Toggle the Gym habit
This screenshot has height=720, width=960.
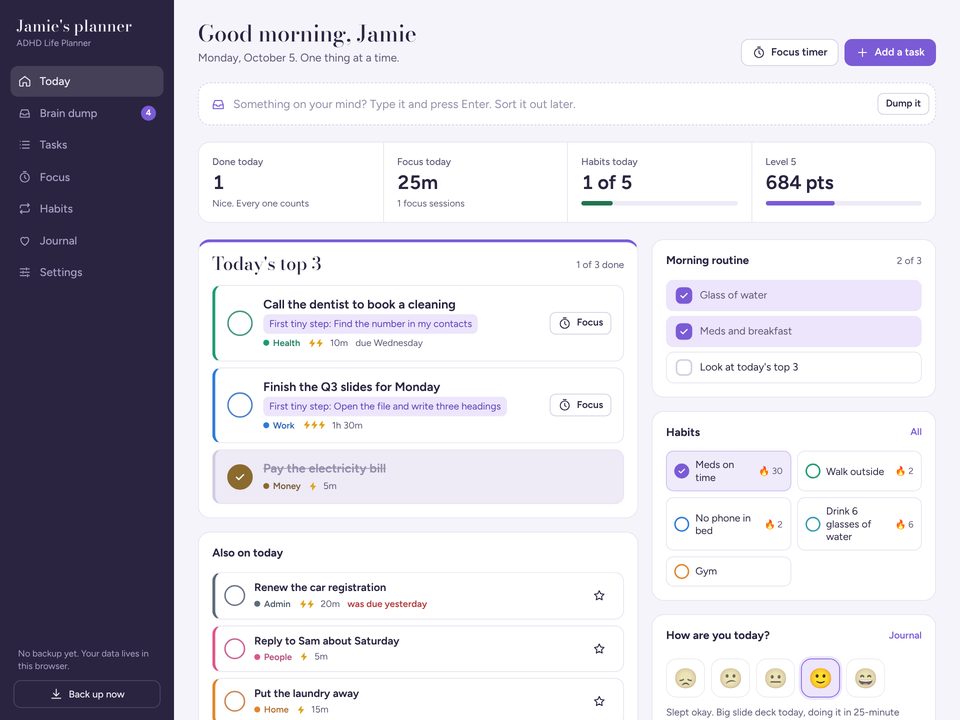(x=728, y=571)
